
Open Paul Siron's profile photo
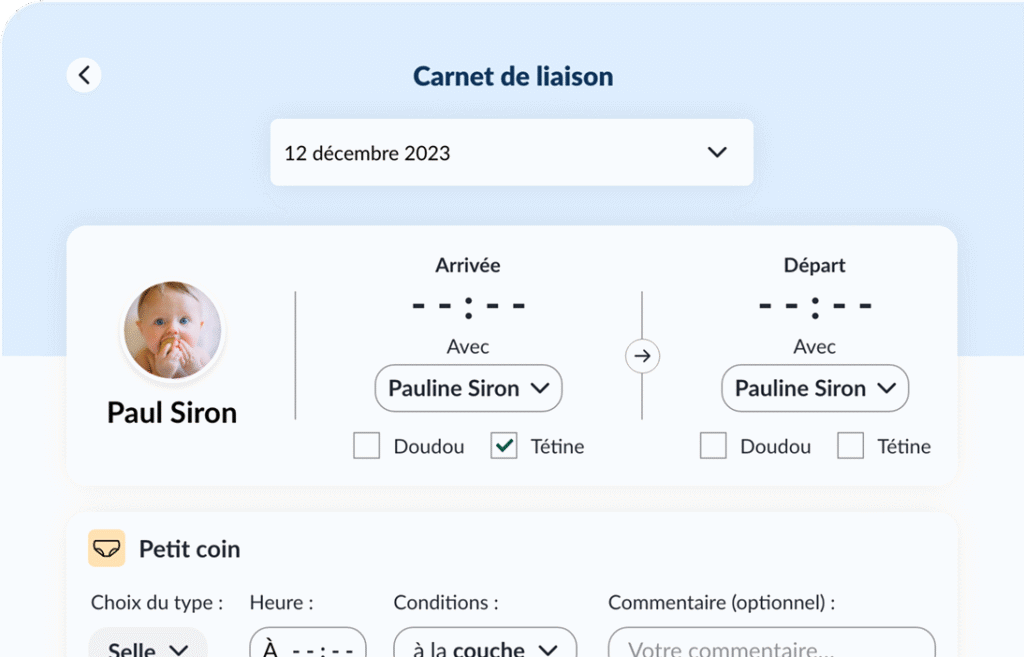tap(173, 330)
